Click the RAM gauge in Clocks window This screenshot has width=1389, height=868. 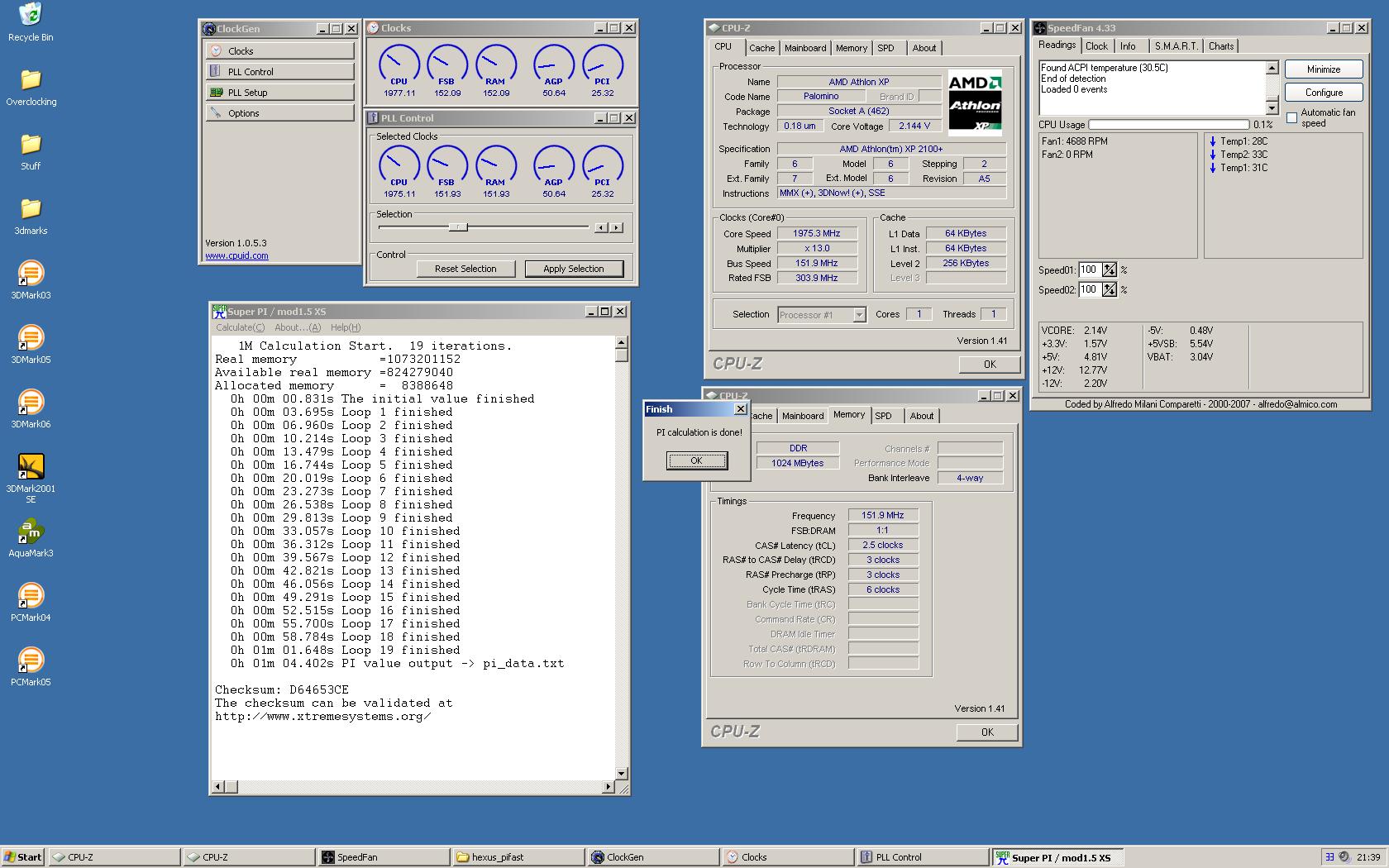pos(495,66)
